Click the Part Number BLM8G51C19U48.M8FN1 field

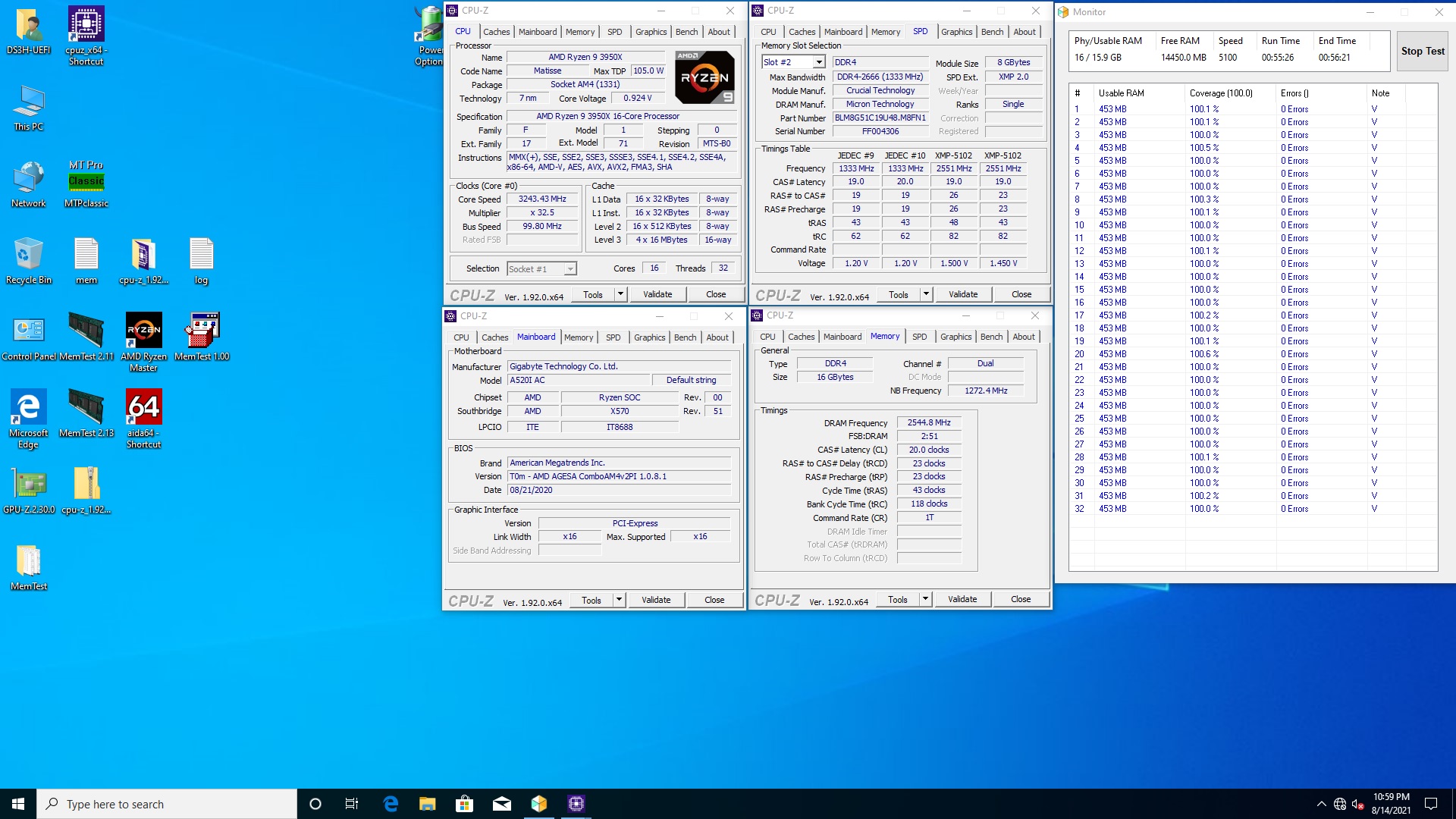click(880, 118)
